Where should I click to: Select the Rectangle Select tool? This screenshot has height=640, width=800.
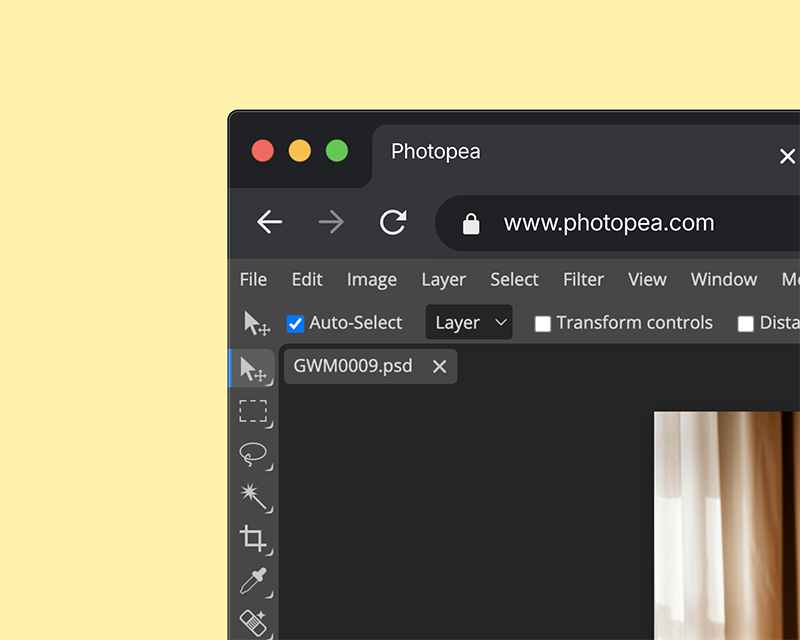(x=254, y=411)
